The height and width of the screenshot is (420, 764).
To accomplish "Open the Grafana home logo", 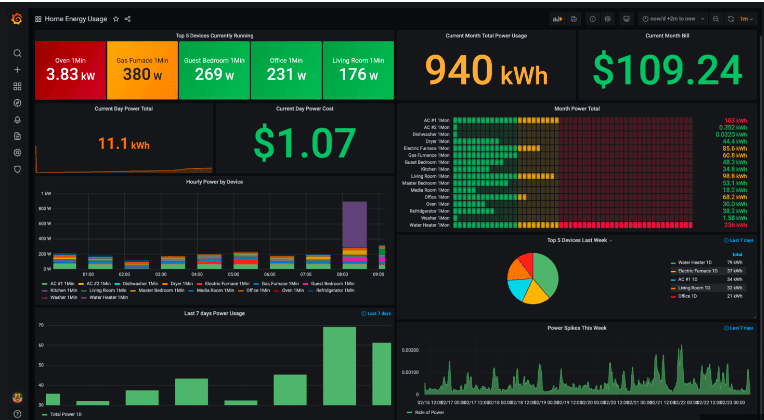I will pyautogui.click(x=17, y=19).
